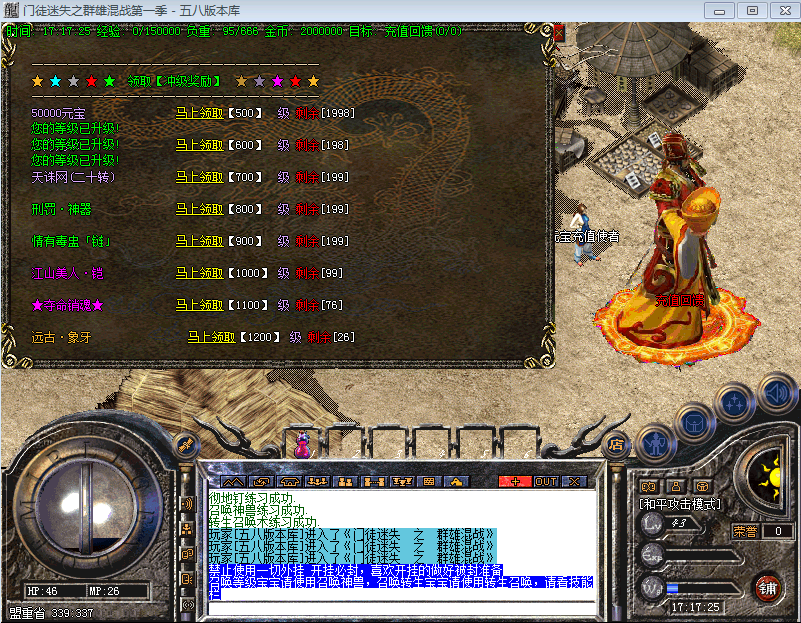Click the 元宝充值使者 NPC
Screen dimensions: 801x623
click(x=583, y=234)
